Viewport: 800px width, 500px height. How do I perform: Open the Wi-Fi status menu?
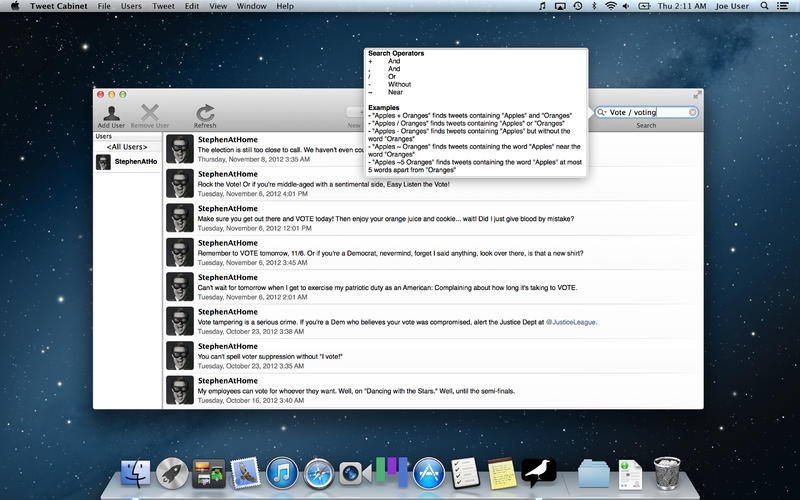[x=611, y=6]
